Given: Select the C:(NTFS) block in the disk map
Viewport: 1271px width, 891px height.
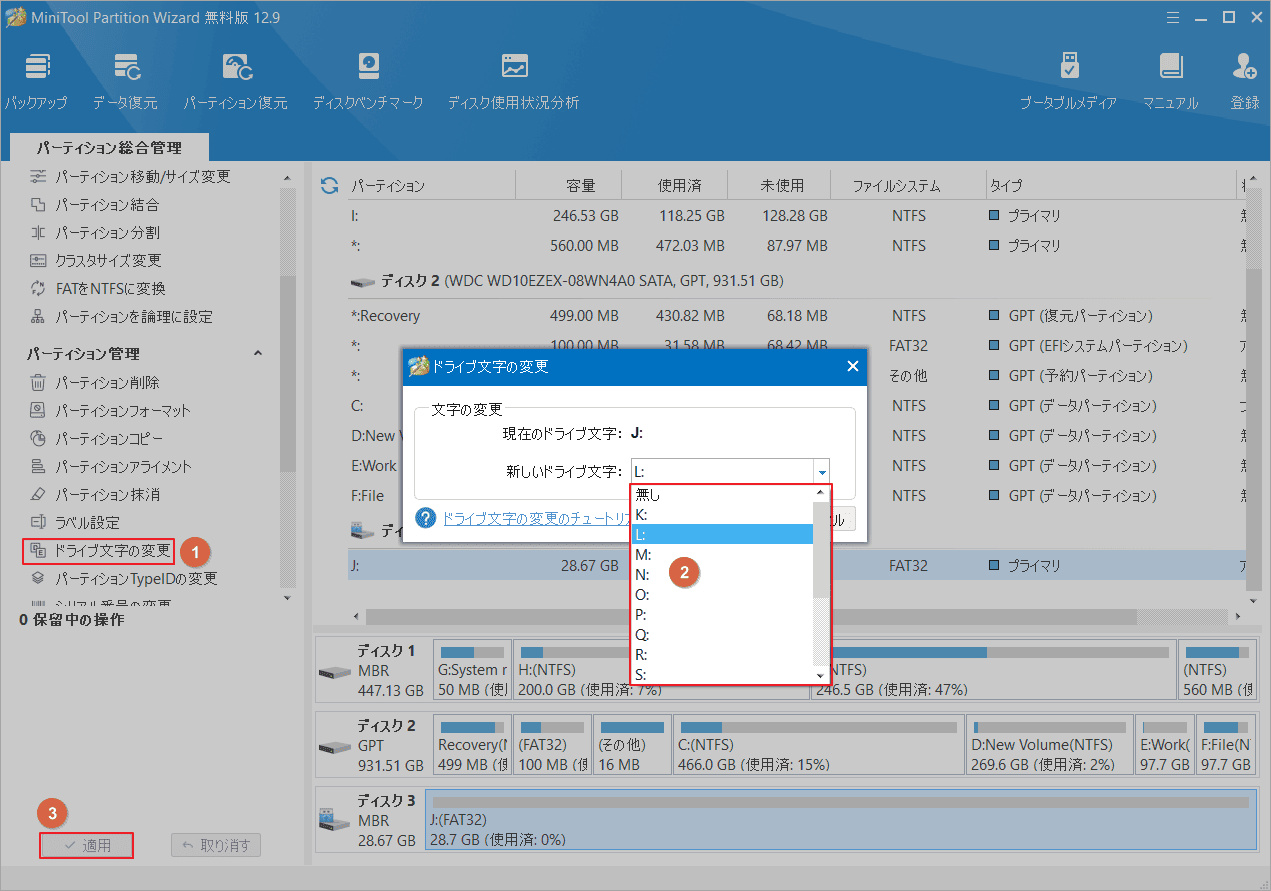Looking at the screenshot, I should [818, 745].
